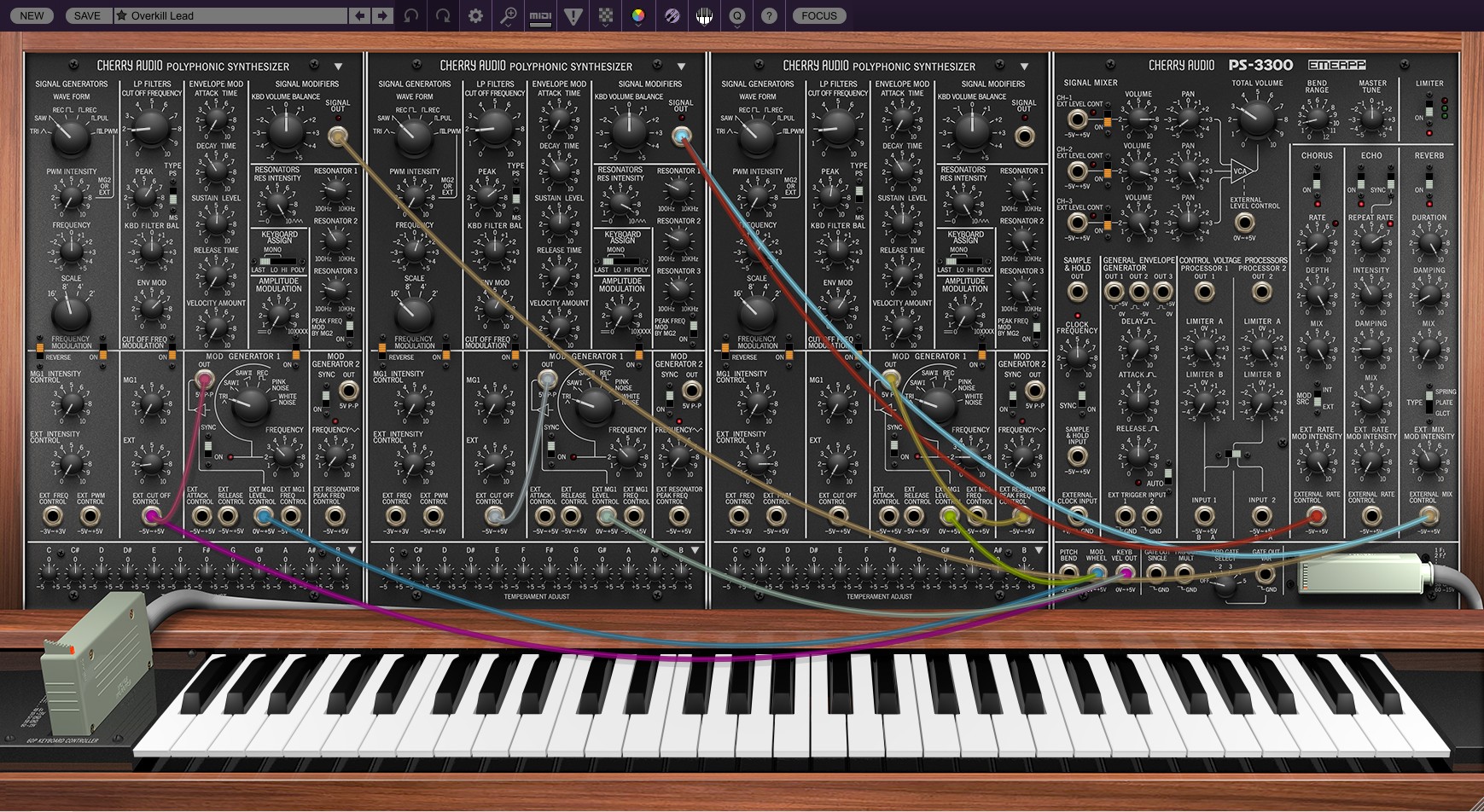Toggle the Echo ON switch
This screenshot has width=1484, height=812.
[x=1361, y=181]
